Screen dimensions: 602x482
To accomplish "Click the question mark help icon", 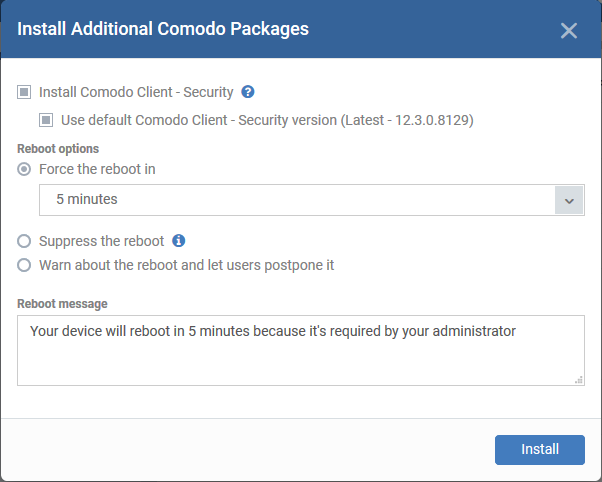I will [248, 92].
